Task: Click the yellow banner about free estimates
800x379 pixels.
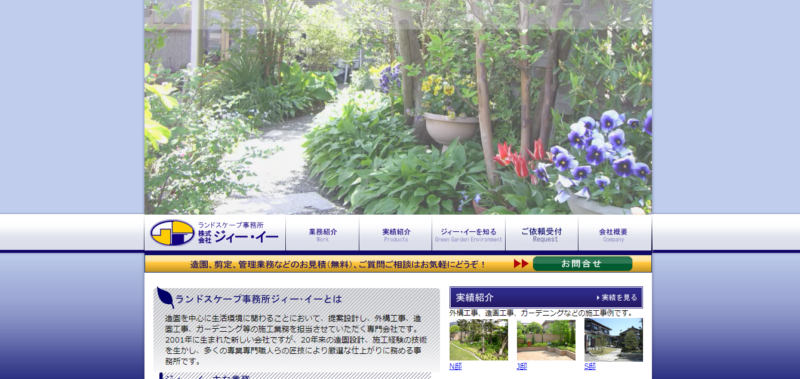Action: pos(398,264)
